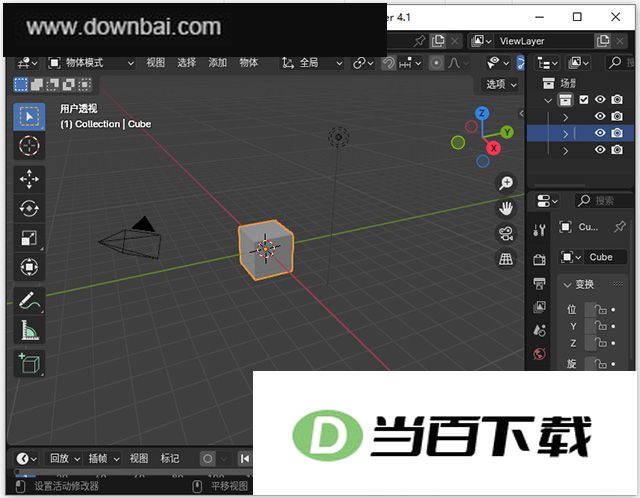The image size is (640, 498).
Task: Open the Scene properties tab
Action: point(539,330)
